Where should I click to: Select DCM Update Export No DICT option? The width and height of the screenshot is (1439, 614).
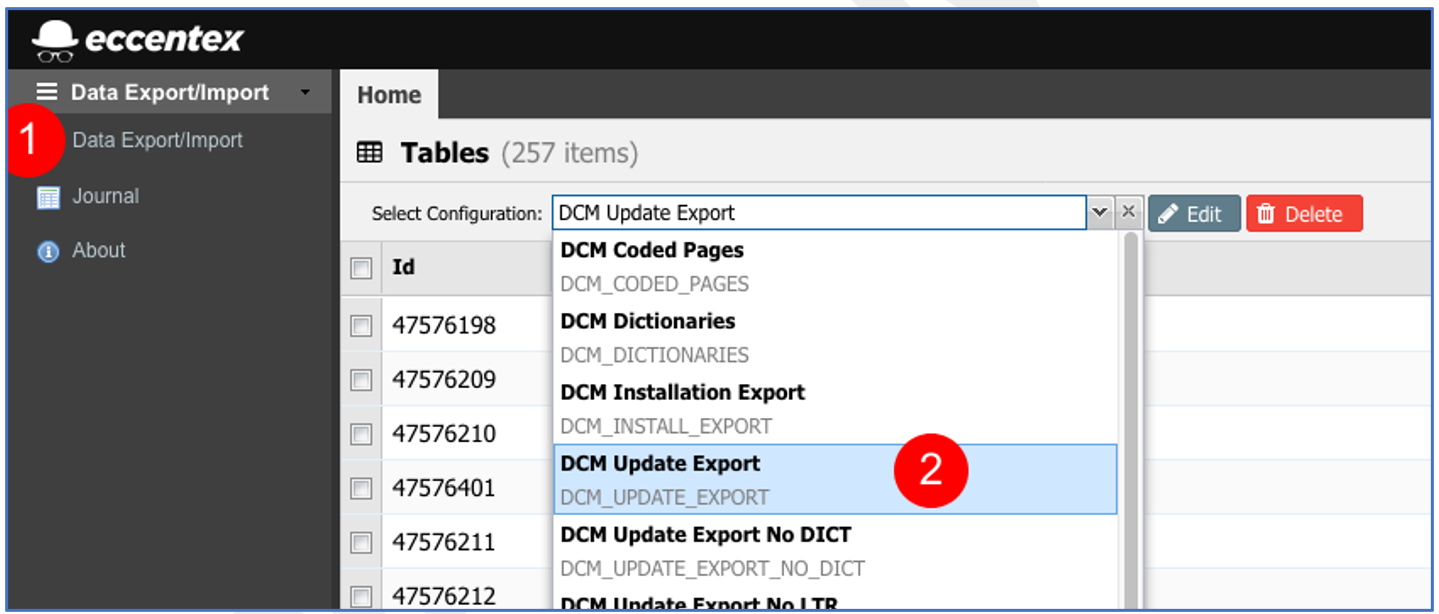click(835, 551)
